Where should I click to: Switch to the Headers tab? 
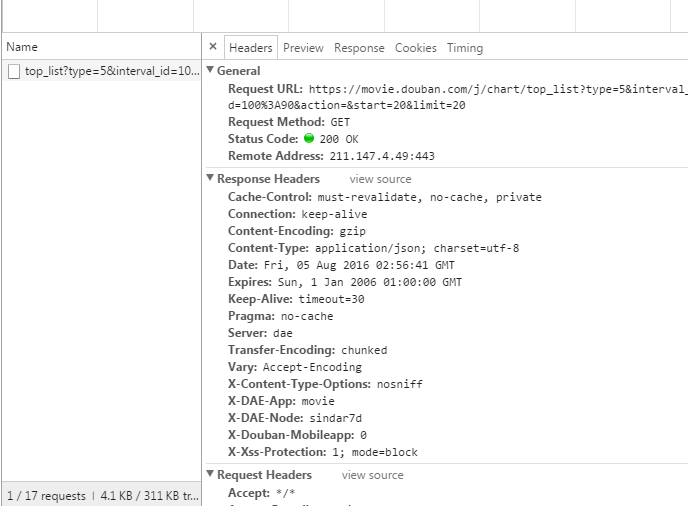tap(250, 48)
